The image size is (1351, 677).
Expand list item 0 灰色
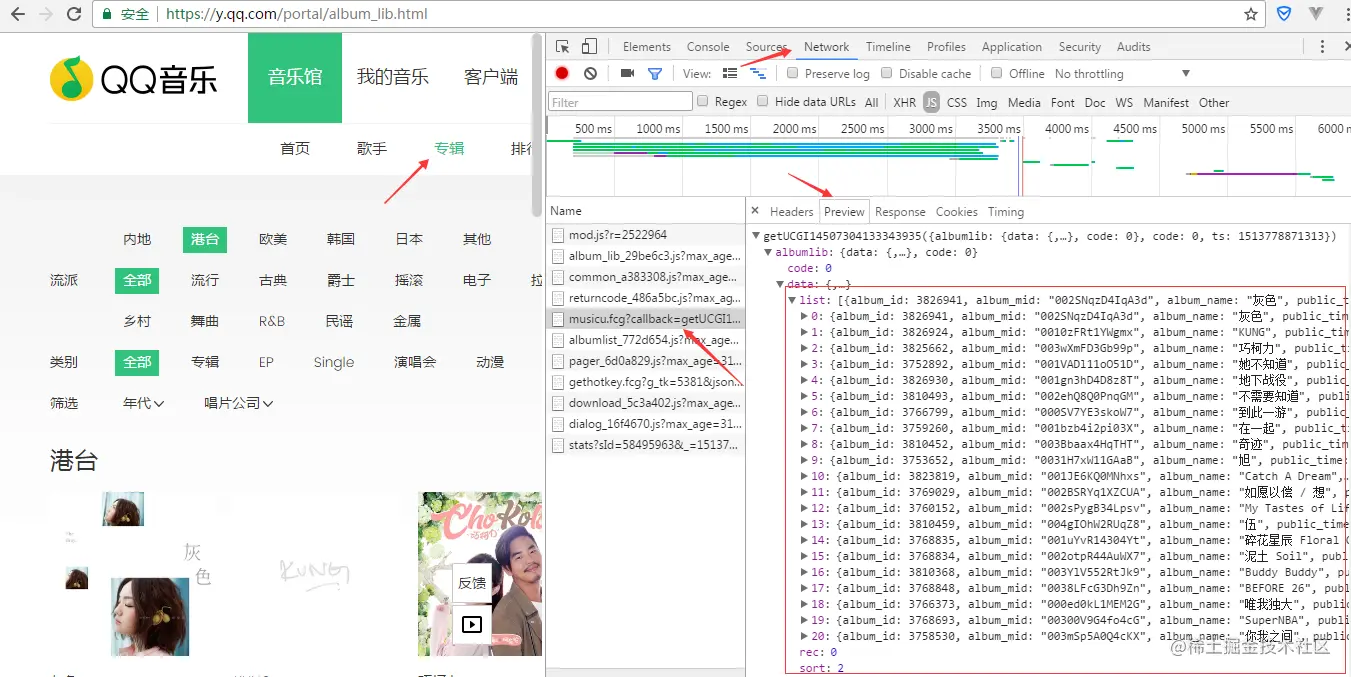(x=805, y=317)
